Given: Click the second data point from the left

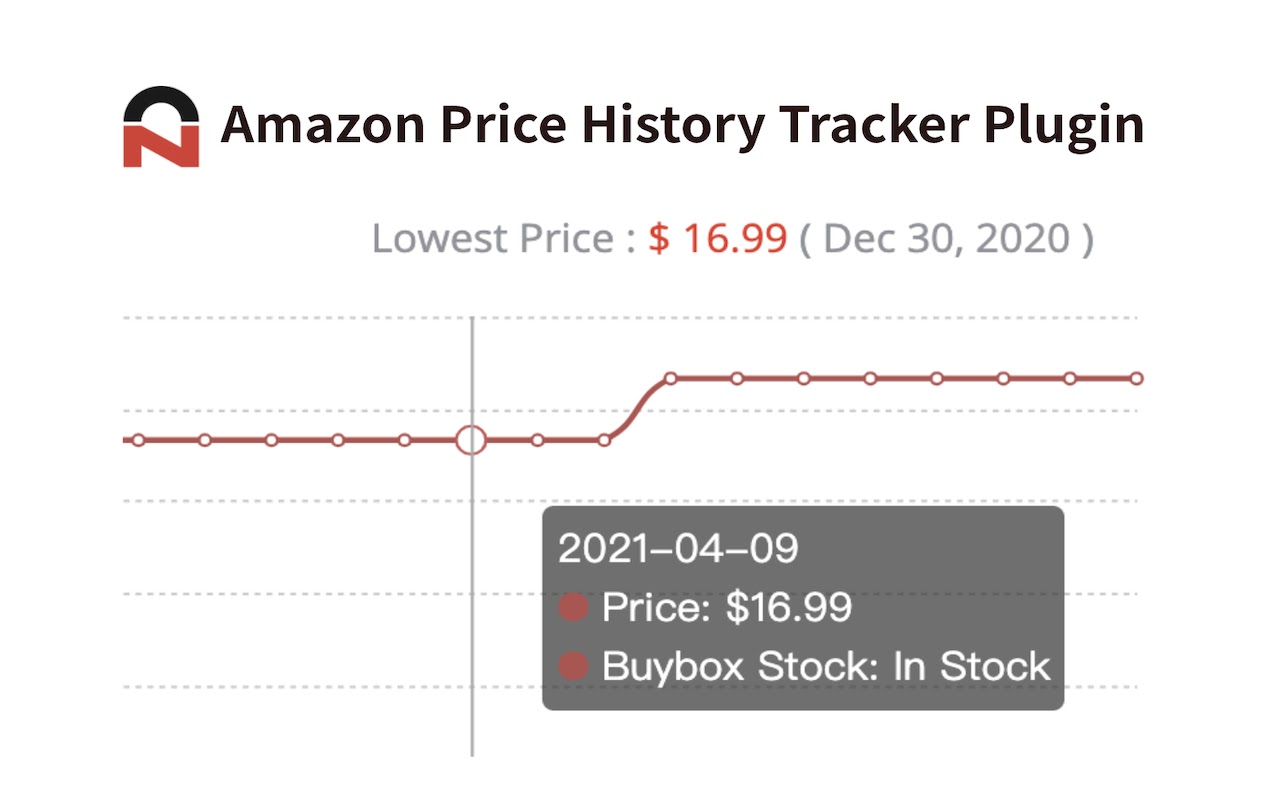Looking at the screenshot, I should (x=205, y=440).
